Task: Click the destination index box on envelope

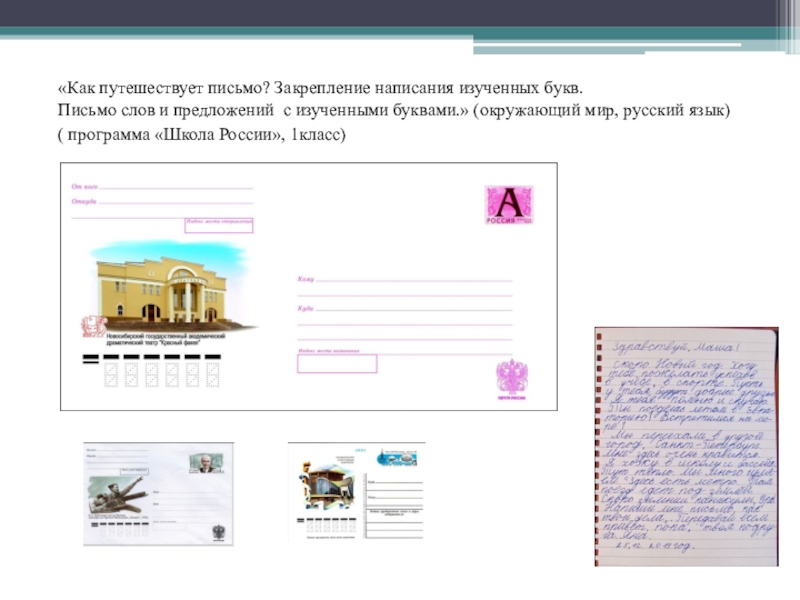Action: pyautogui.click(x=337, y=364)
